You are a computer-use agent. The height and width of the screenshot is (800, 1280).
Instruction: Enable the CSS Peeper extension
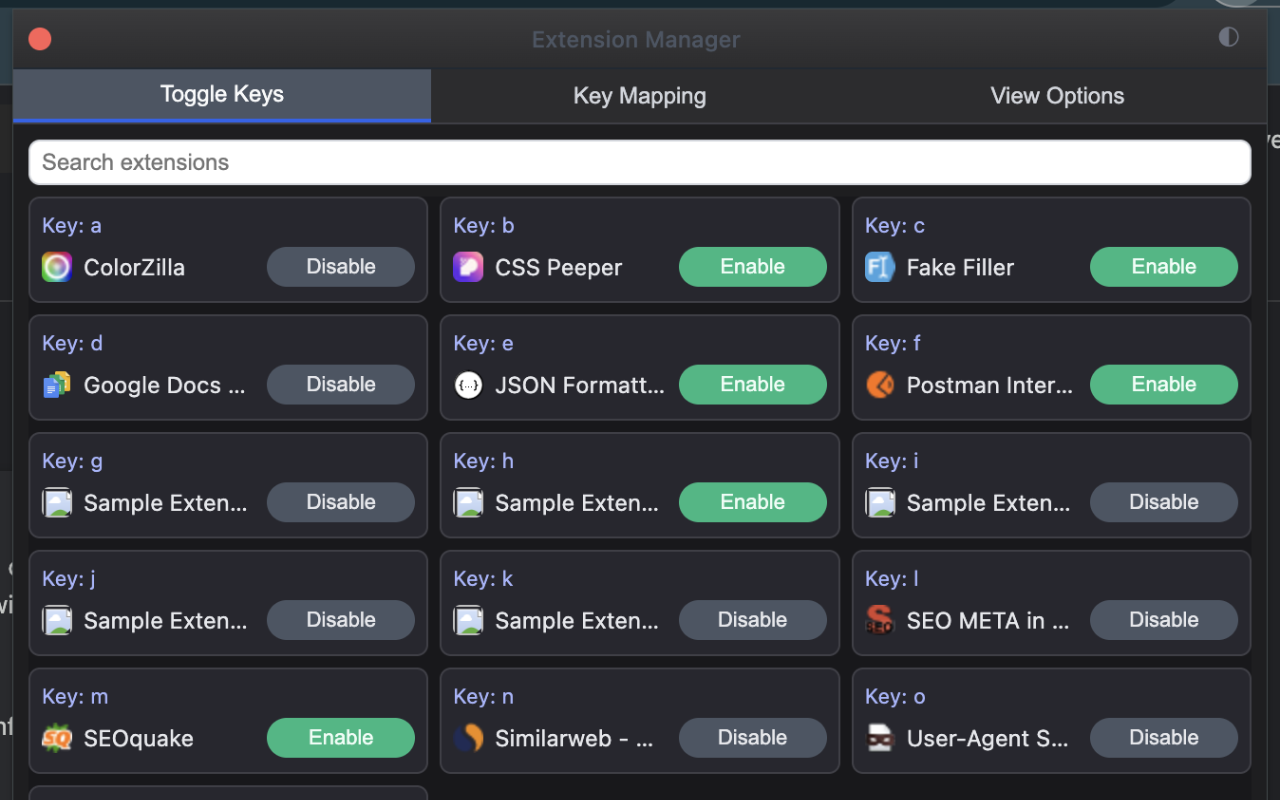(x=753, y=267)
